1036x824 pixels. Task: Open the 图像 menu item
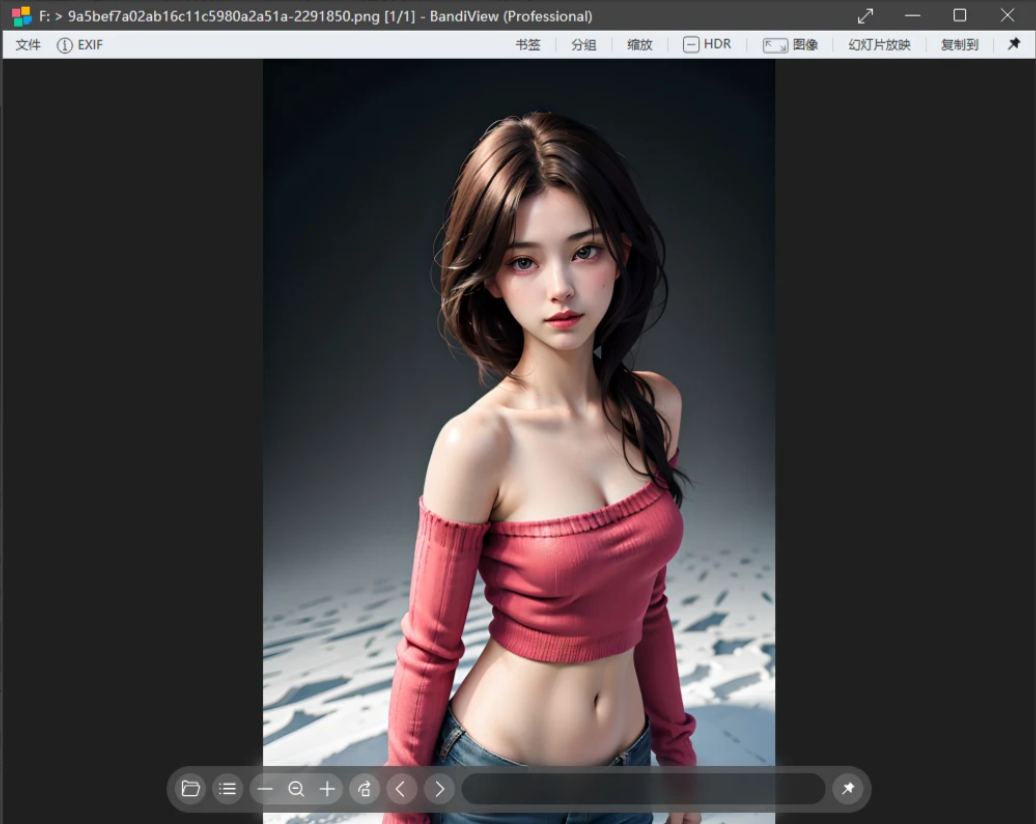(x=805, y=44)
